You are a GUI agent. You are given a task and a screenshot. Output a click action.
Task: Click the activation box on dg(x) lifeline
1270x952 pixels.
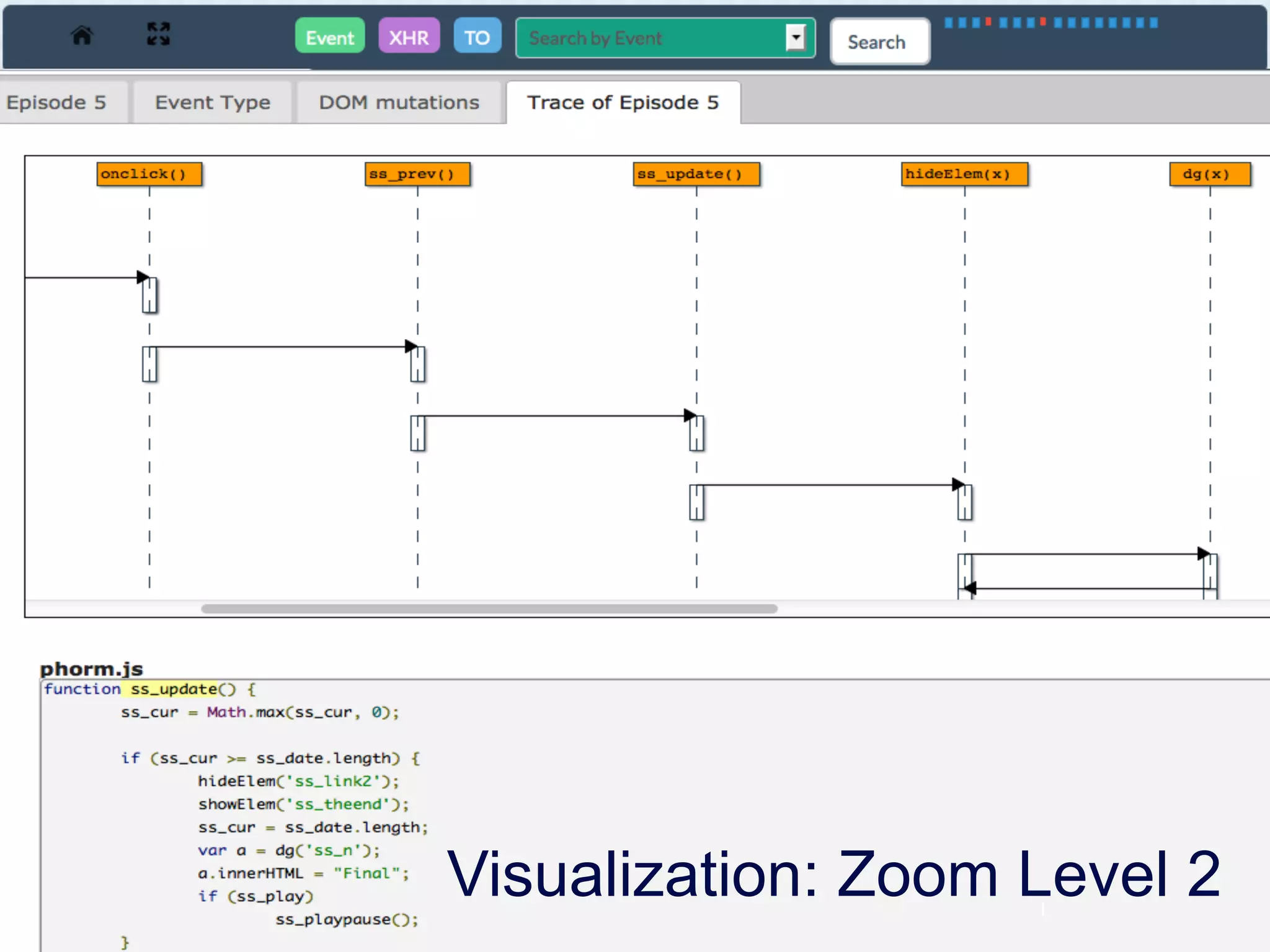1210,576
